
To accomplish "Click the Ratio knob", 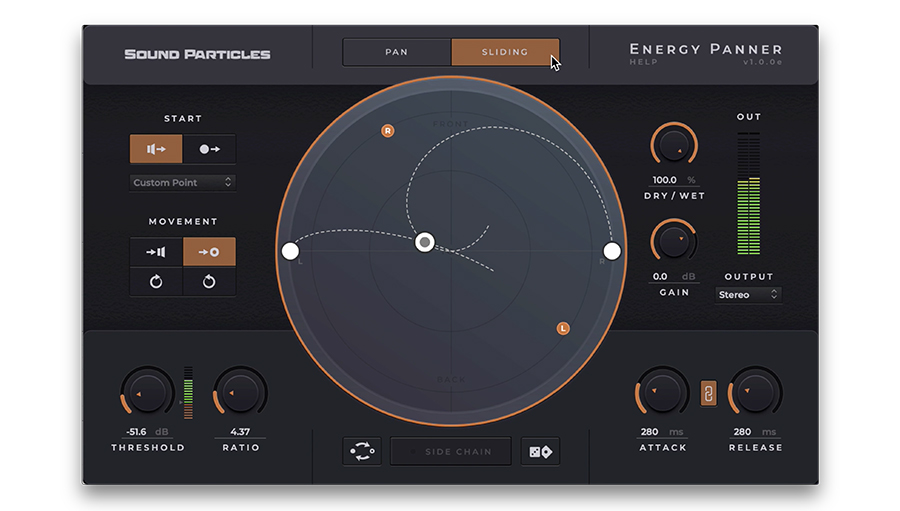I will pyautogui.click(x=240, y=393).
